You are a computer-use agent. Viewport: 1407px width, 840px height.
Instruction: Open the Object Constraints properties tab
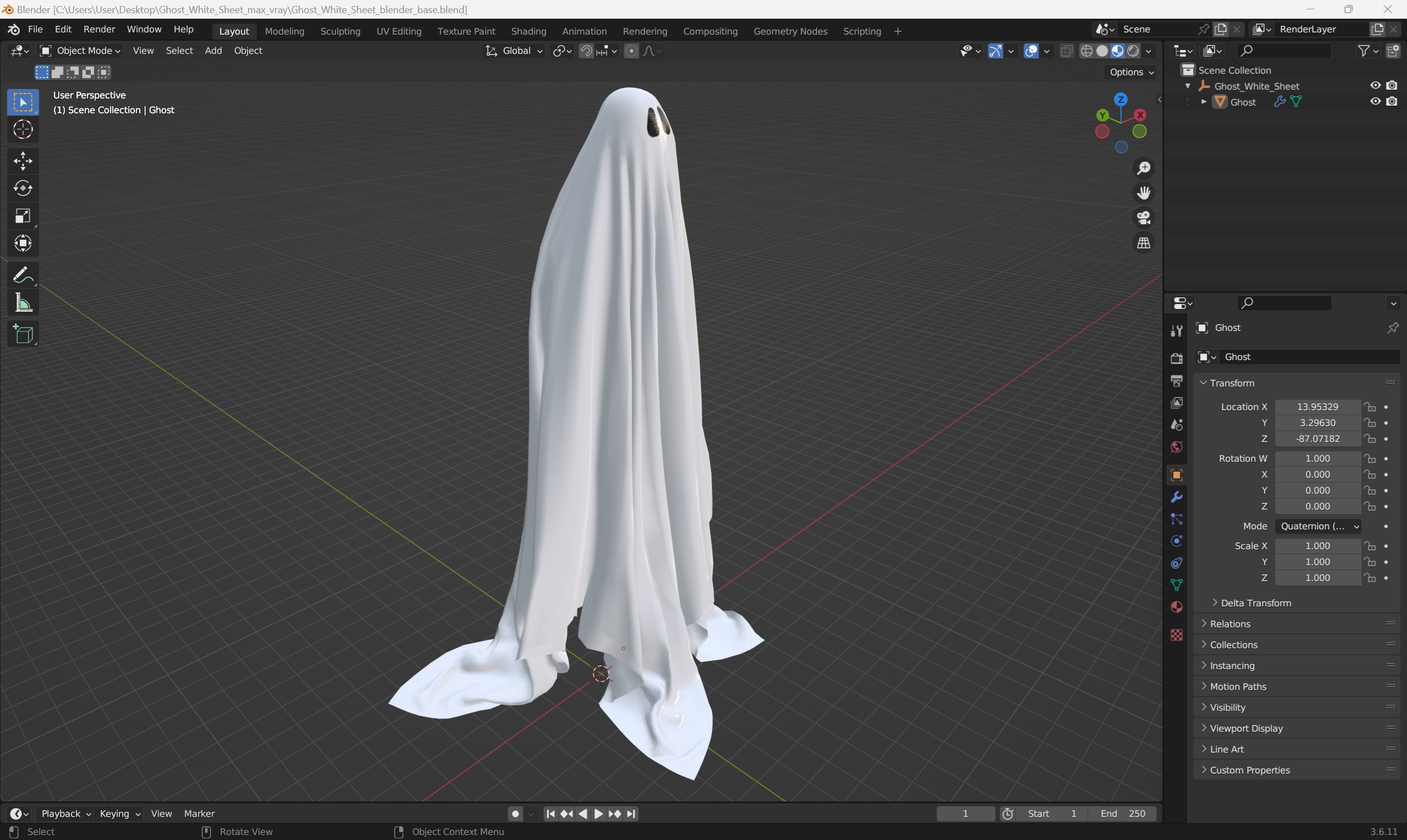click(1177, 563)
